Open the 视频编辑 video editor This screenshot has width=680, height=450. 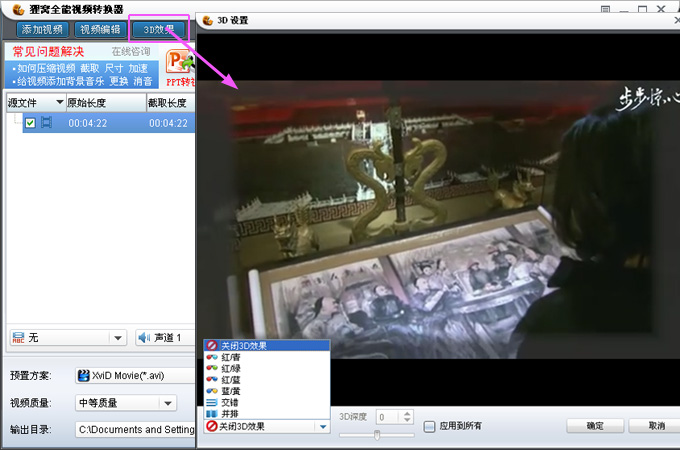point(100,29)
